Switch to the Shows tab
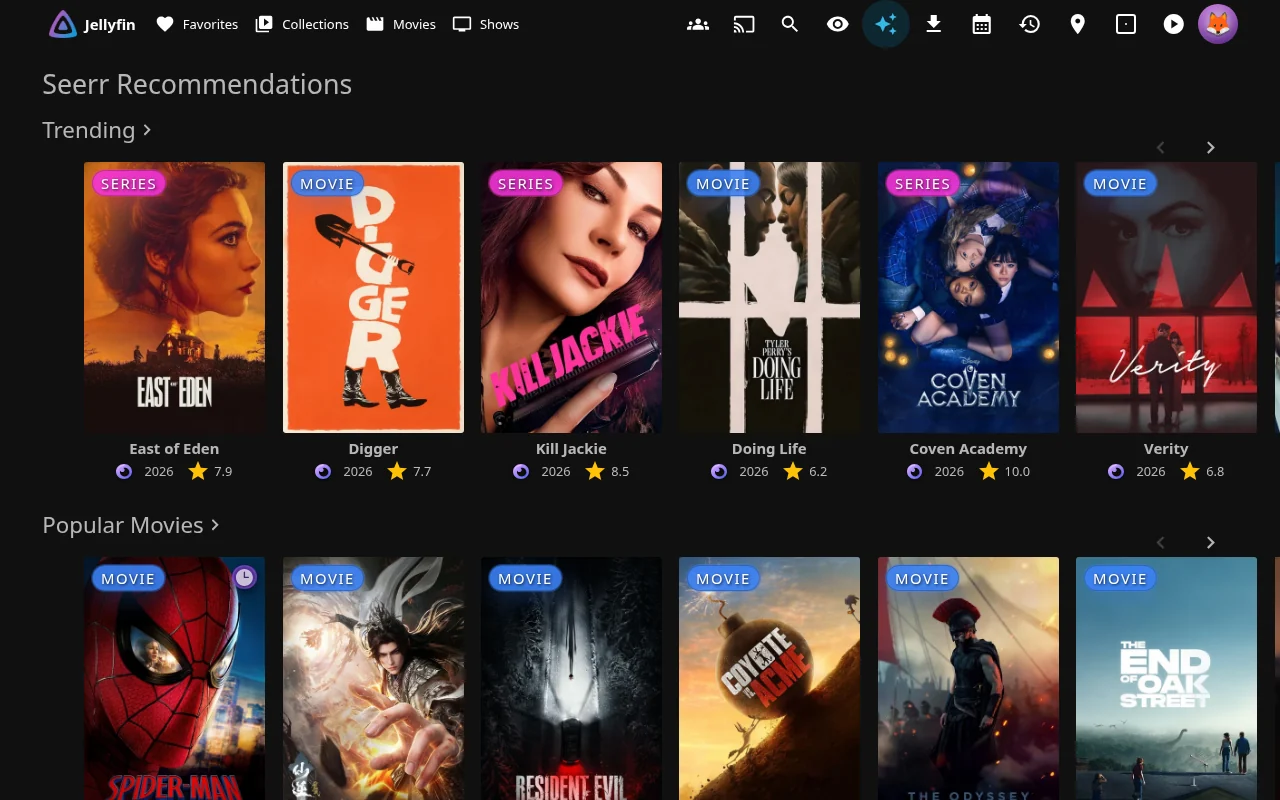This screenshot has width=1280, height=800. 486,24
